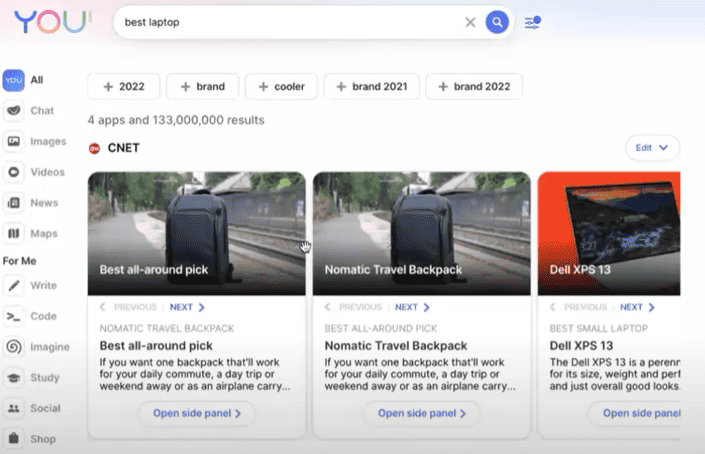Click the 'Best all-around pick' card heading
Viewport: 705px width, 454px height.
[156, 346]
